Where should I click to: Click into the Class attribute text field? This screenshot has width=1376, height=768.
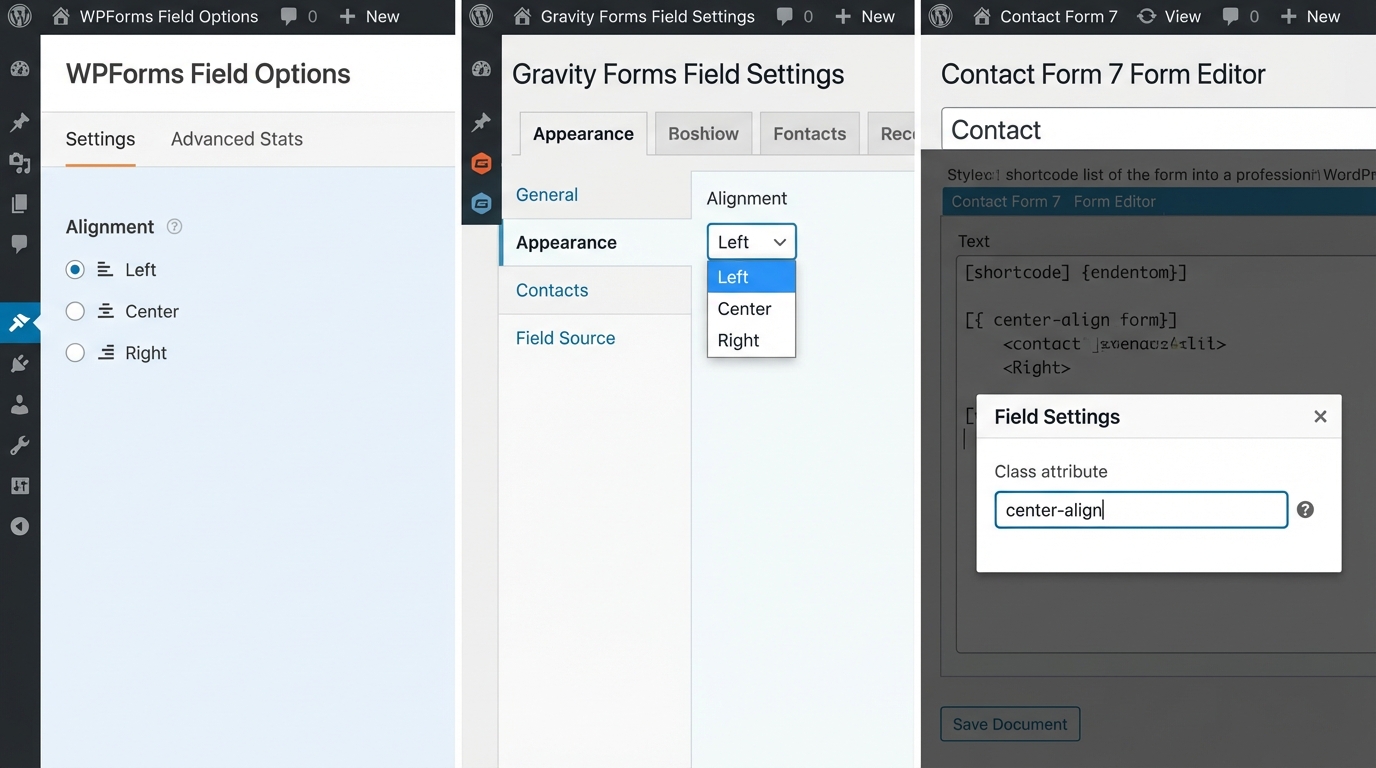tap(1140, 510)
